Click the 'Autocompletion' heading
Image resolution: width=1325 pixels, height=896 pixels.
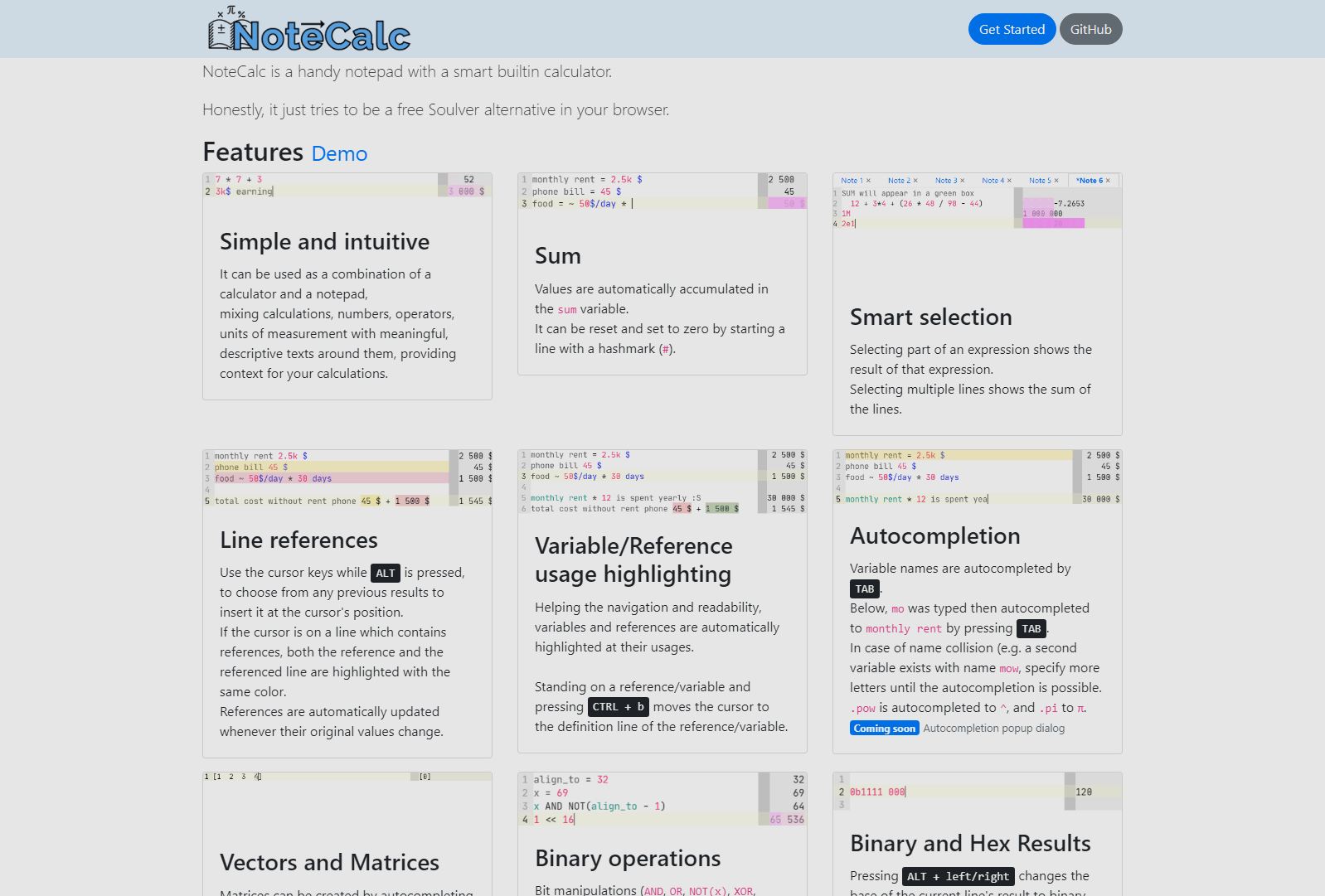935,536
